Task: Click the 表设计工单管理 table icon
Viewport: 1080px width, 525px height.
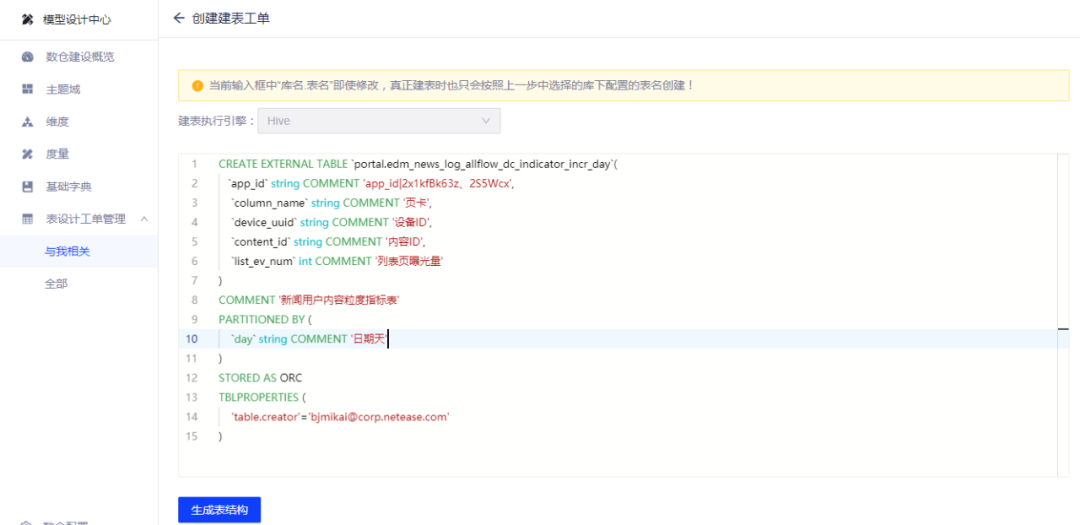Action: point(28,219)
